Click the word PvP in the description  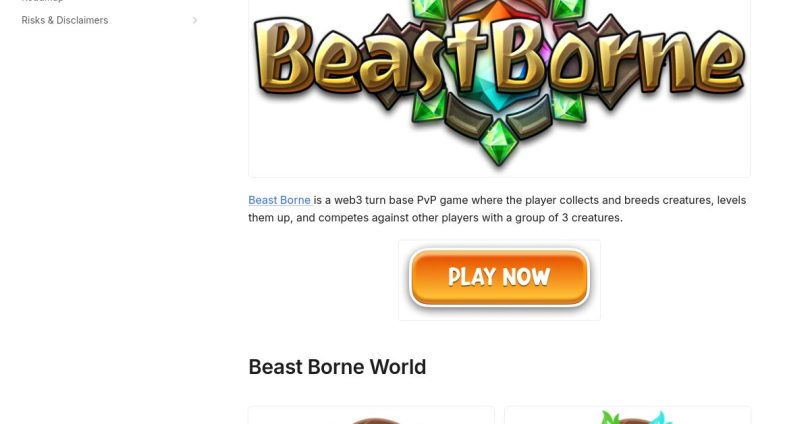[x=427, y=200]
